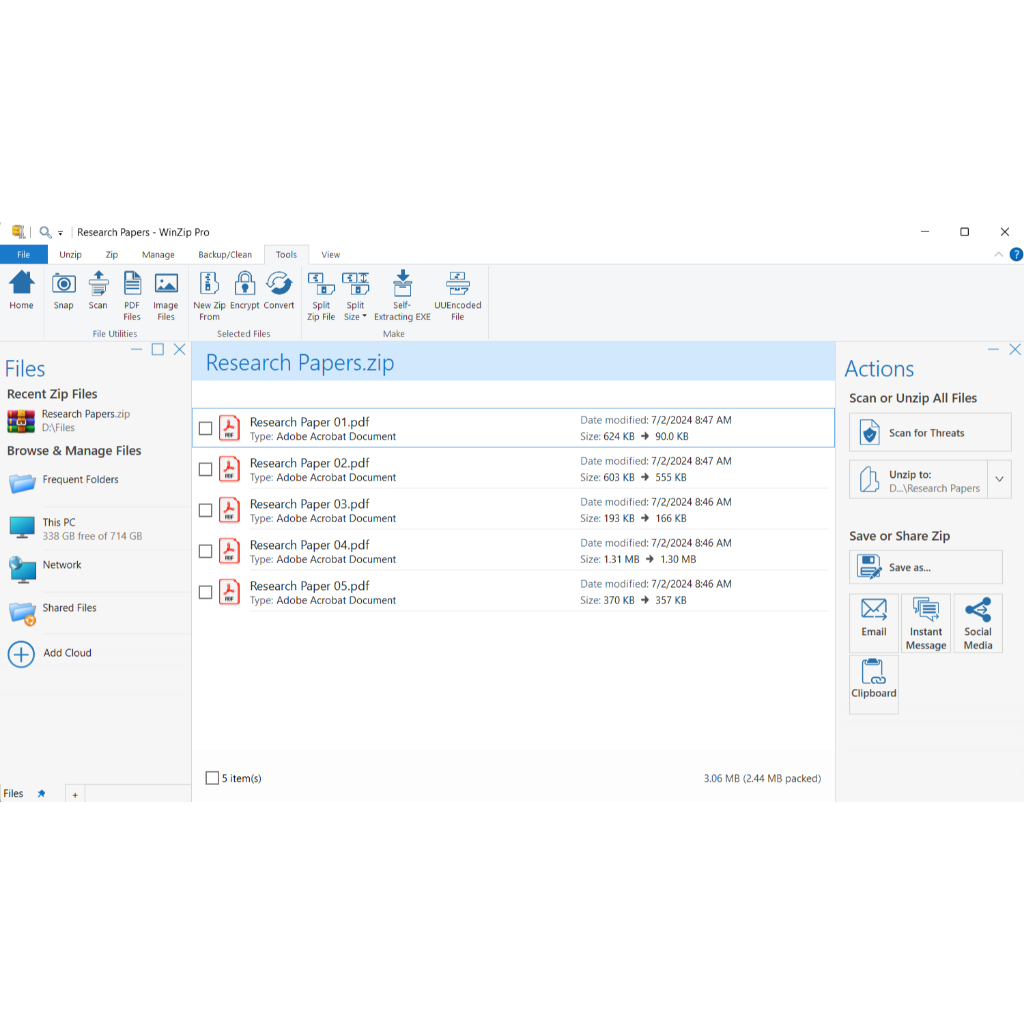The height and width of the screenshot is (1024, 1024).
Task: Tick the checkbox for Research Paper 03.pdf
Action: [x=206, y=511]
